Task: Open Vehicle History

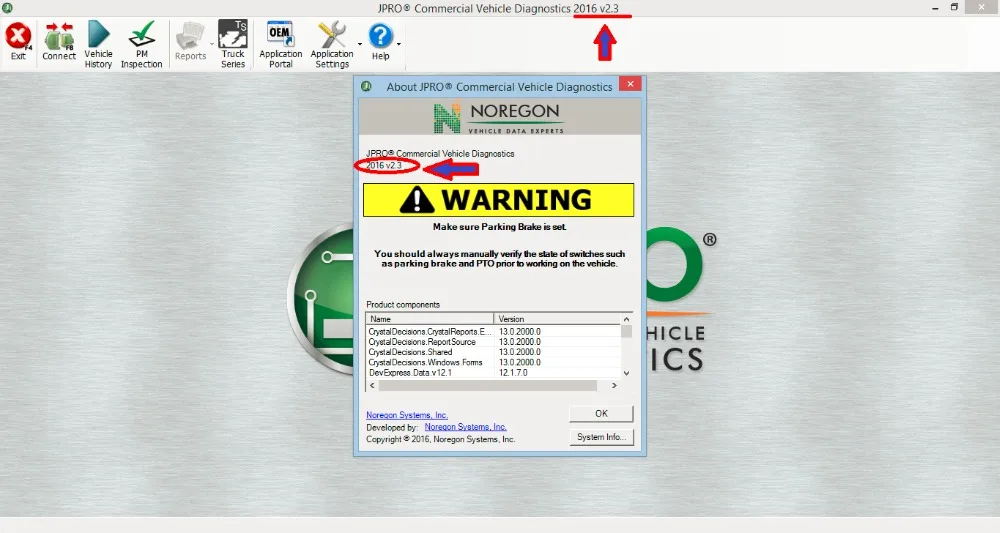Action: click(x=98, y=43)
